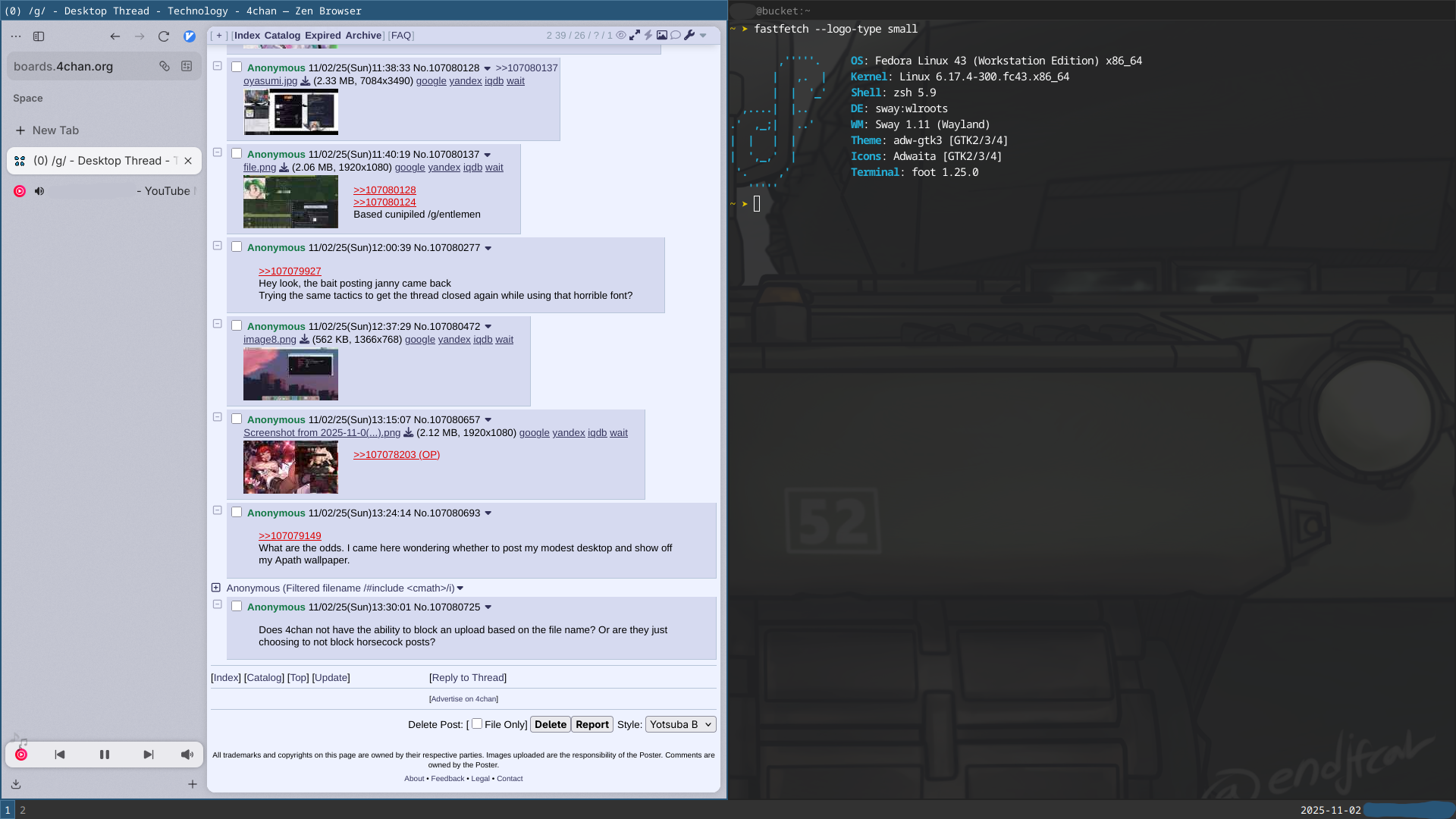Open the post menu arrow for No.107080693
1456x819 pixels.
(x=488, y=513)
